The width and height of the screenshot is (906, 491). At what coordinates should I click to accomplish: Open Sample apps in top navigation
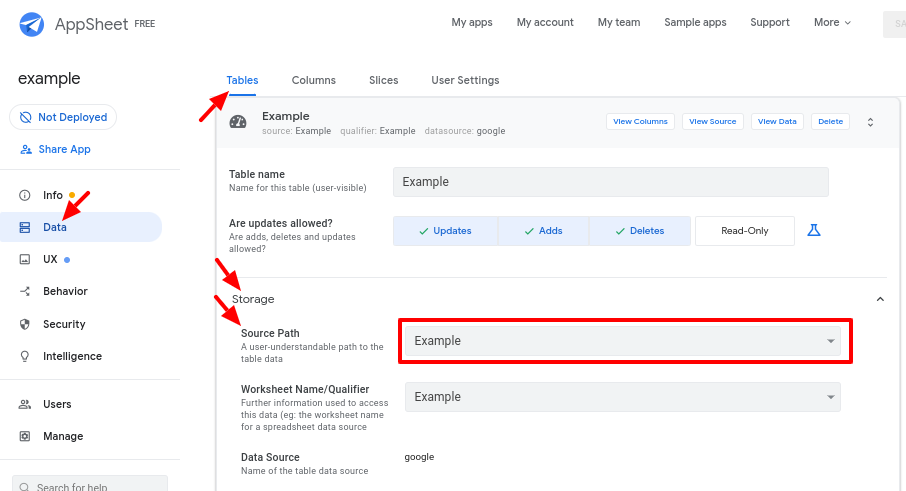(x=695, y=23)
